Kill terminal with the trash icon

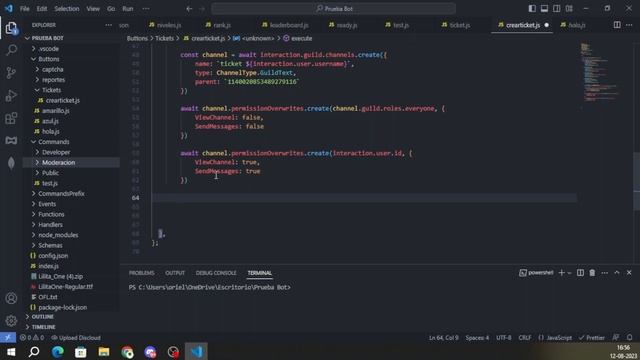tap(592, 273)
